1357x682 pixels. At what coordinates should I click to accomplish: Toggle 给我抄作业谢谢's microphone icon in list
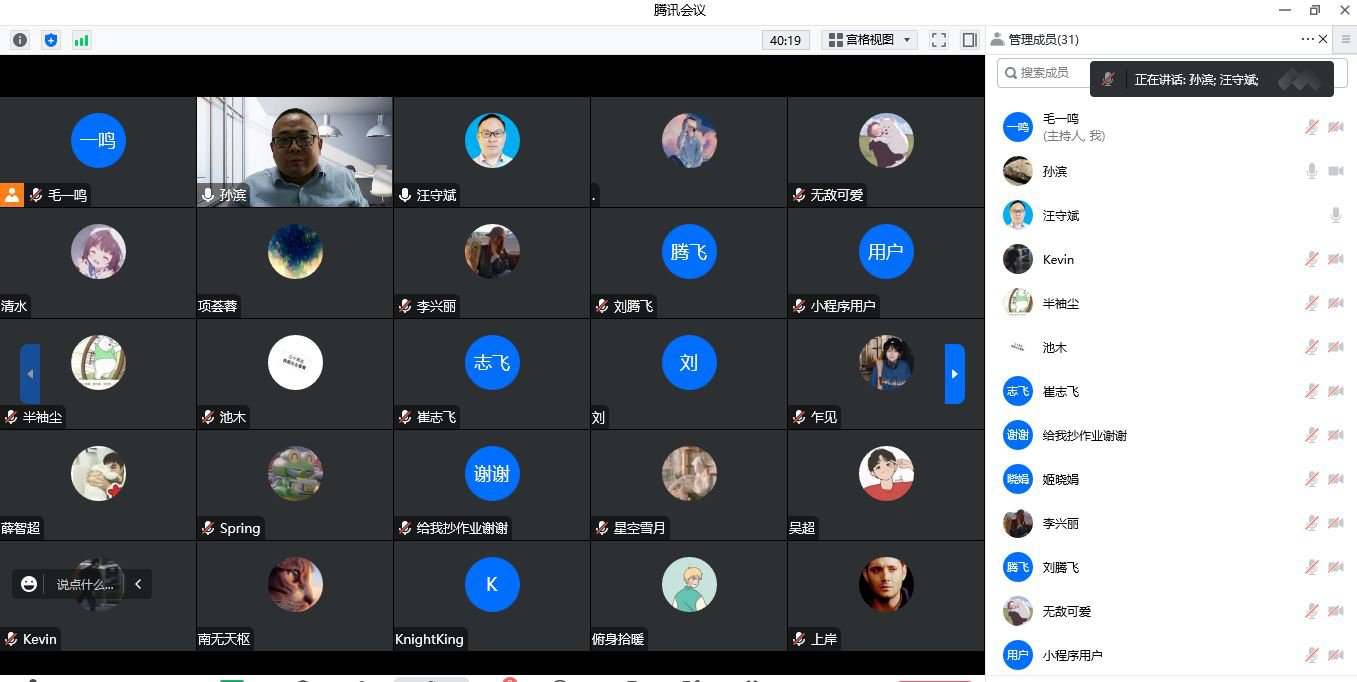1311,435
